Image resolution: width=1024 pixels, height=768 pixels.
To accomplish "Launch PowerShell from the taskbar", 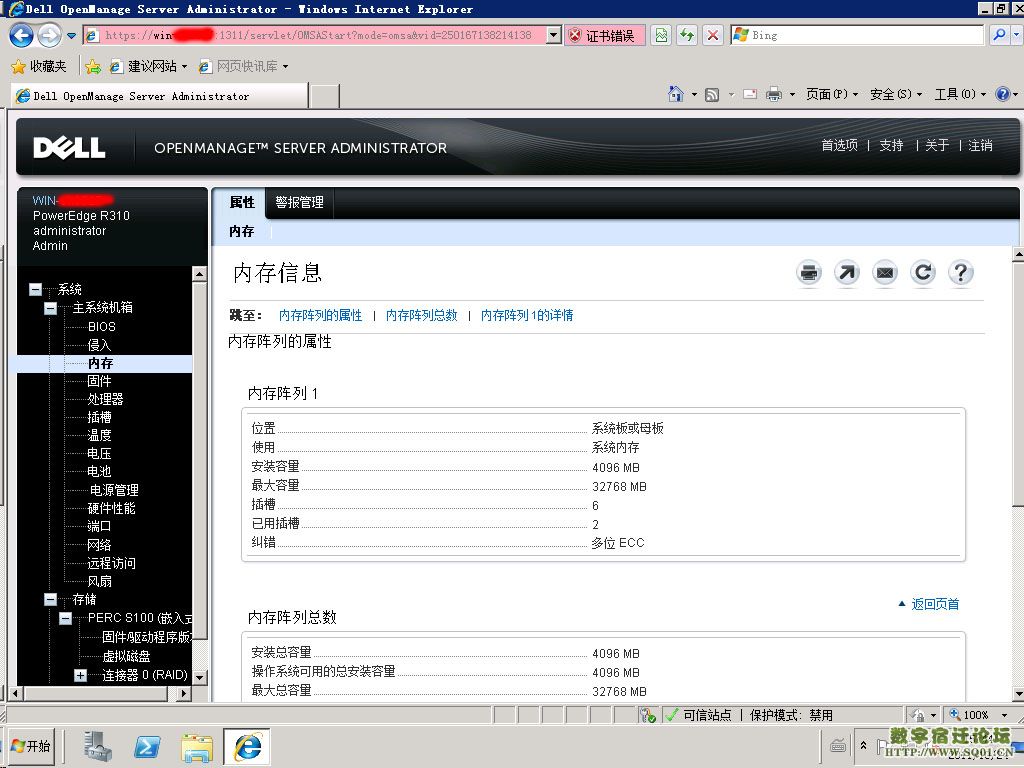I will pyautogui.click(x=148, y=746).
